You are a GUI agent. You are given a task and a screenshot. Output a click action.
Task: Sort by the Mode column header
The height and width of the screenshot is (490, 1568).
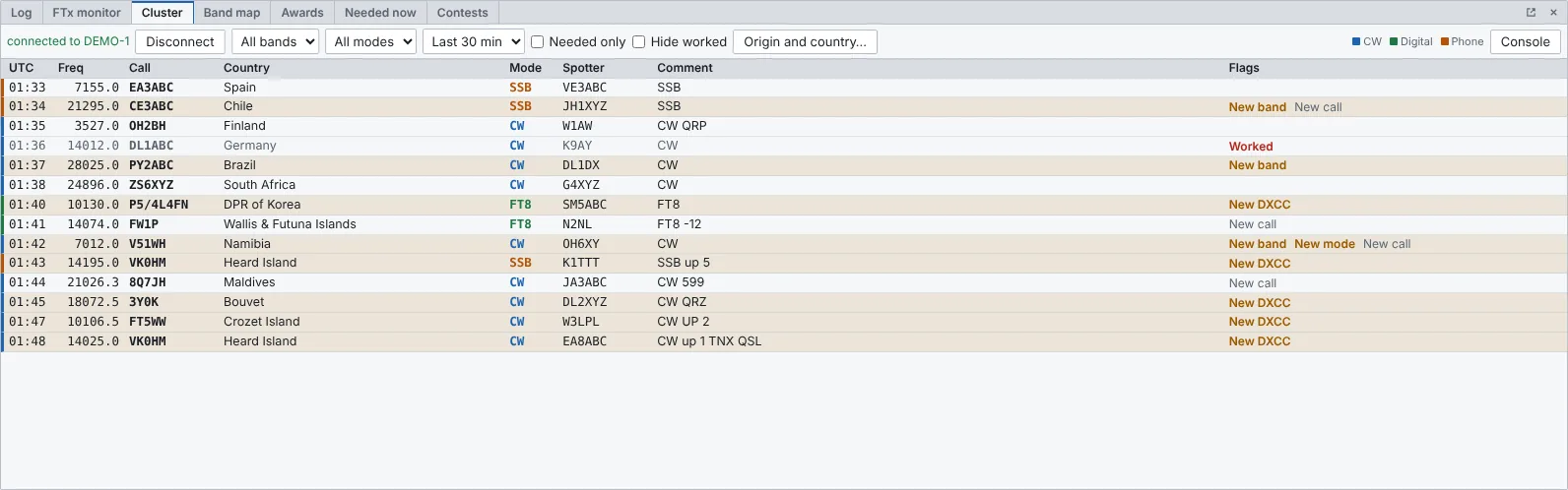(526, 68)
